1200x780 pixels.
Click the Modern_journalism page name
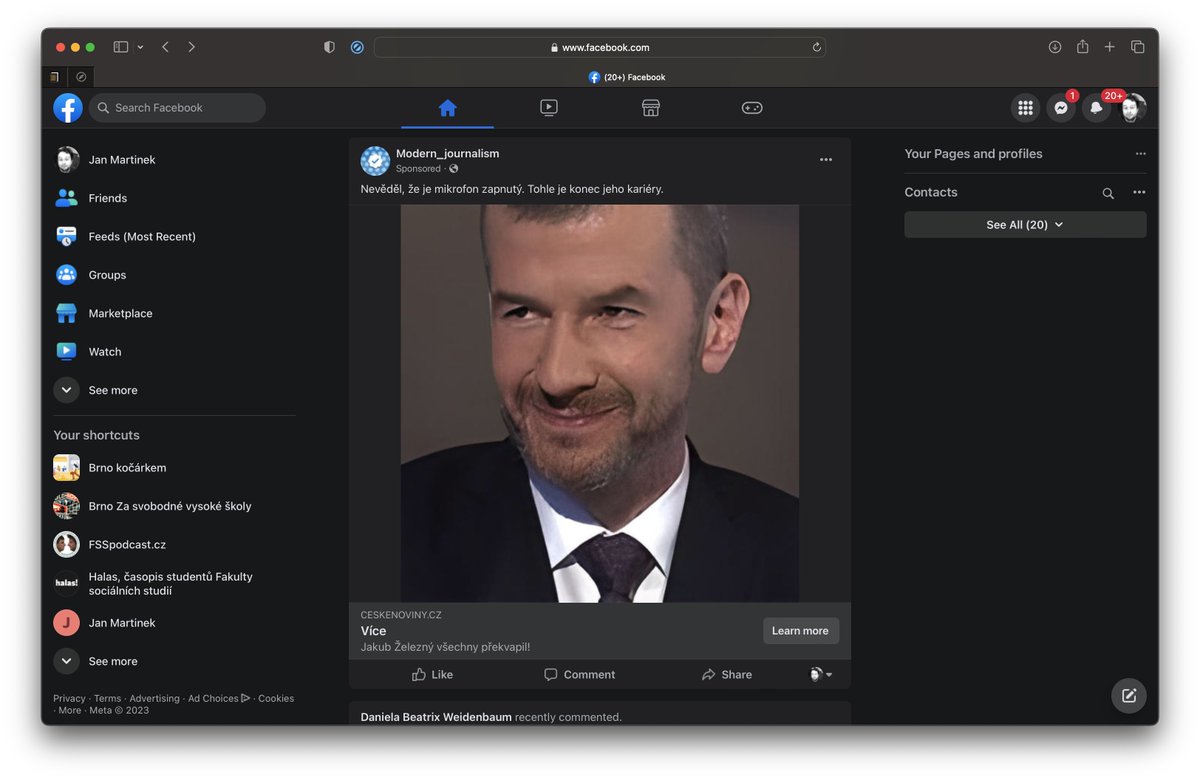pos(447,153)
